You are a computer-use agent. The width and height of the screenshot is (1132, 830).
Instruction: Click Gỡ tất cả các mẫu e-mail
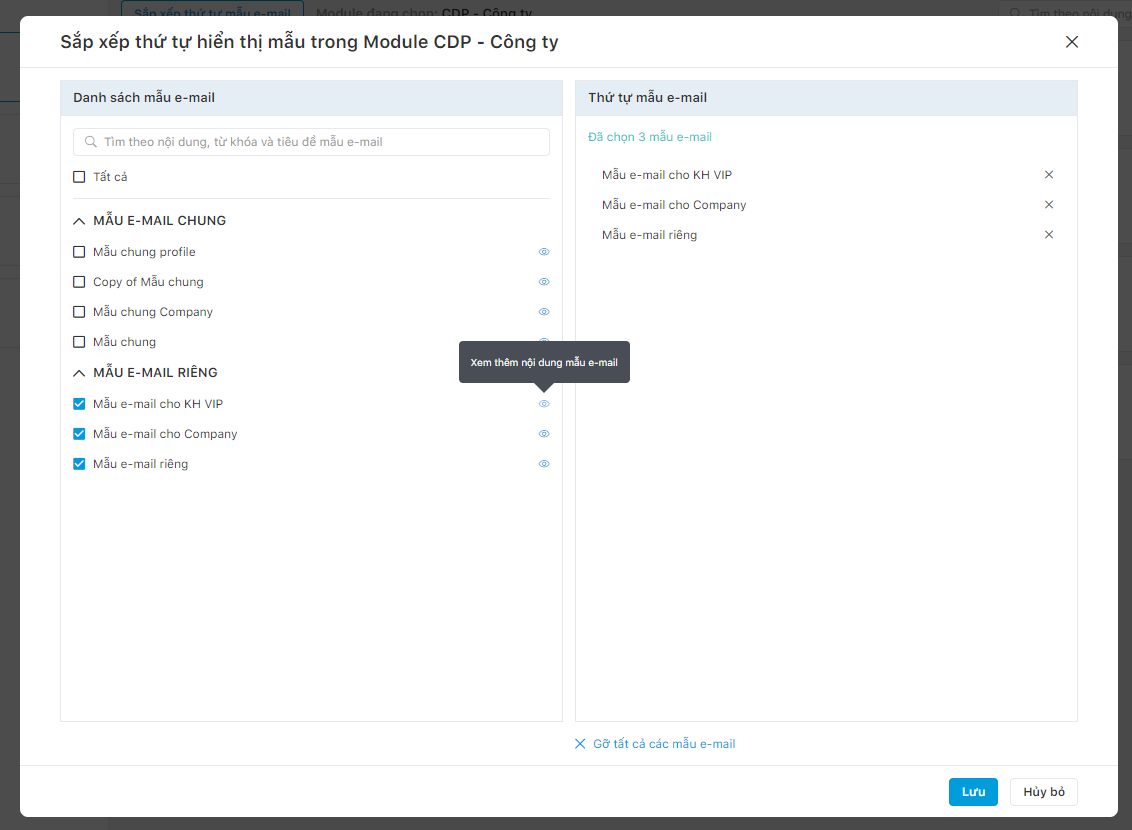[x=655, y=744]
